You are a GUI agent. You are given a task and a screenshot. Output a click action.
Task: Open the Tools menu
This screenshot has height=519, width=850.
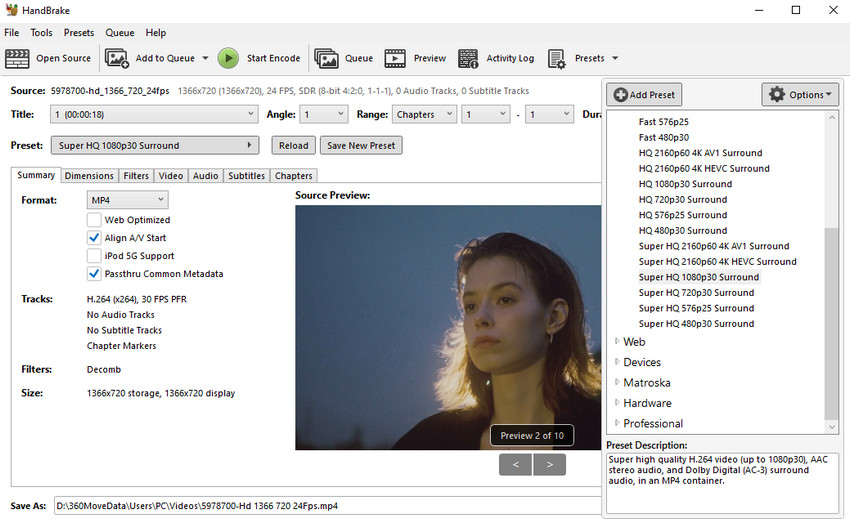41,33
